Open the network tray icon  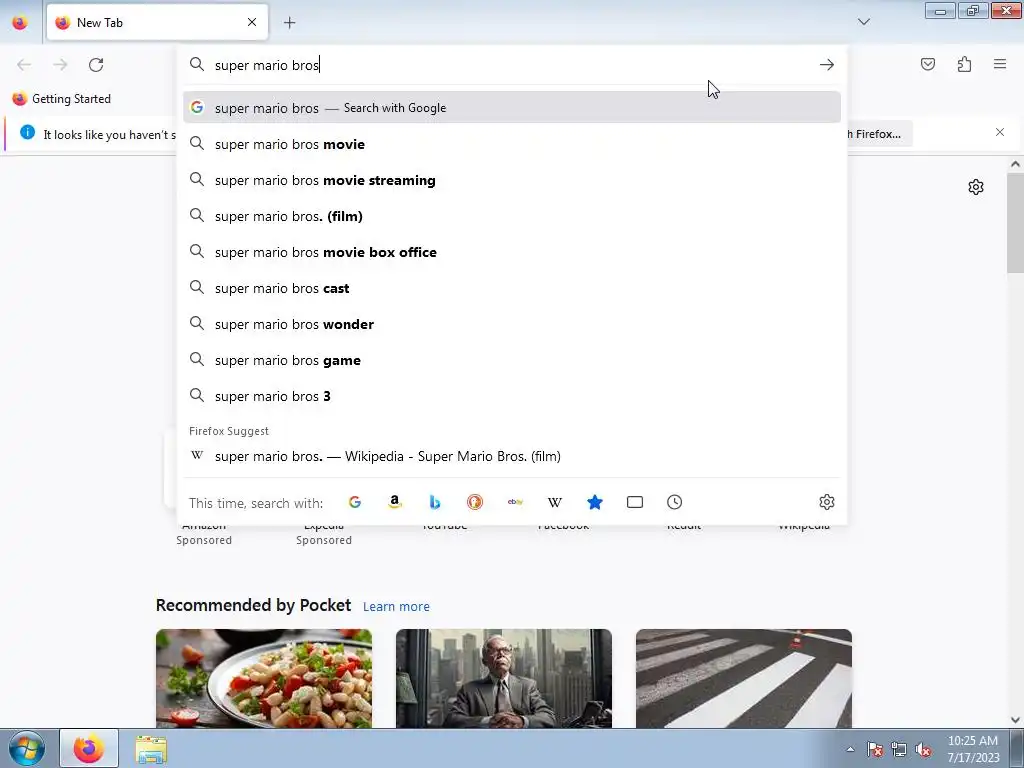(899, 750)
